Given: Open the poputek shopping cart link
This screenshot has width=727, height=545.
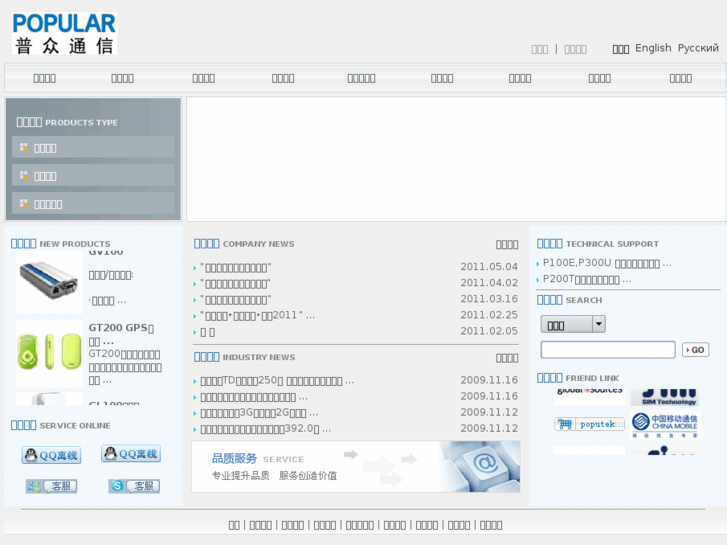Looking at the screenshot, I should [589, 424].
